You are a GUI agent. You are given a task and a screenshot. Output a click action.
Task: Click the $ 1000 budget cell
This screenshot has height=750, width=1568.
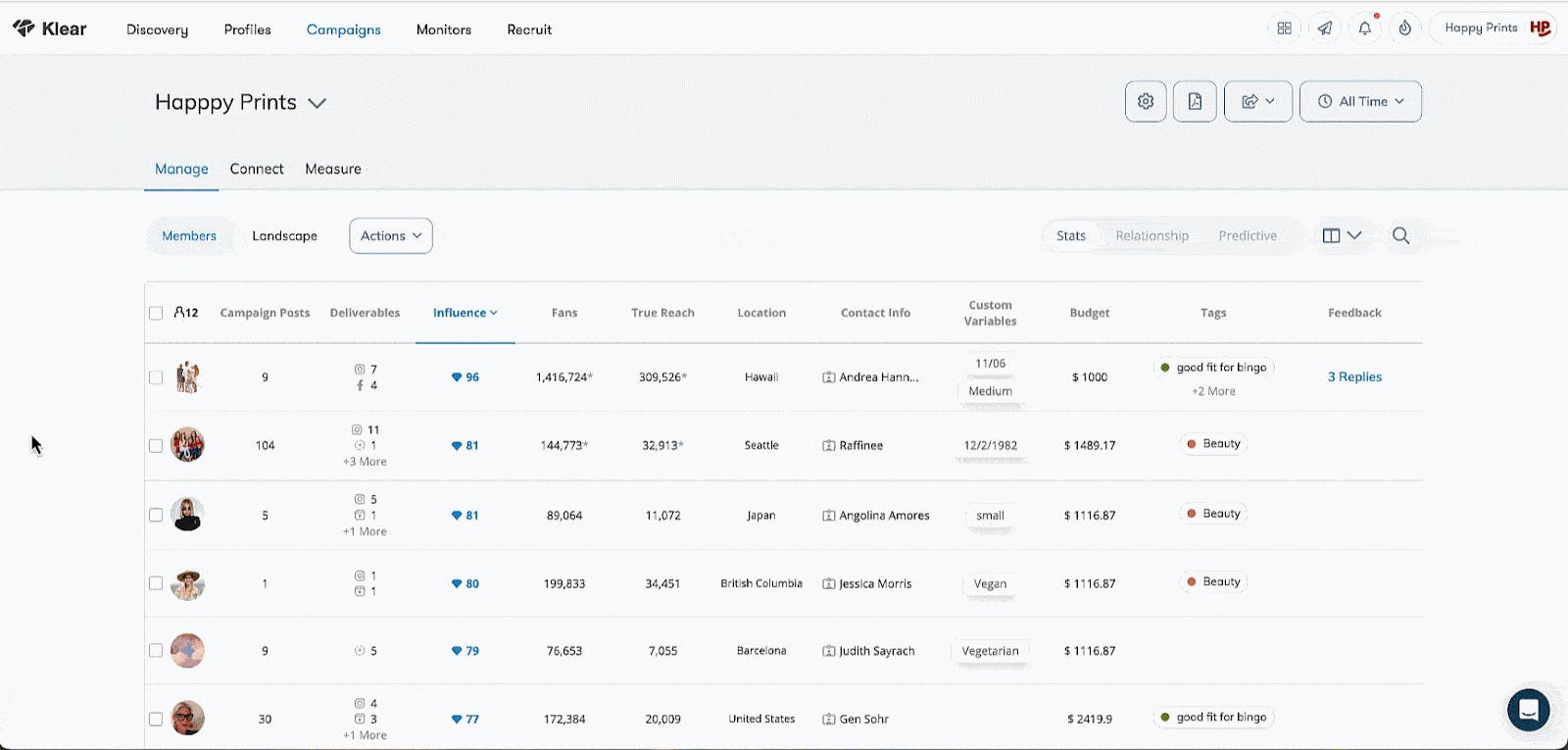[x=1090, y=376]
